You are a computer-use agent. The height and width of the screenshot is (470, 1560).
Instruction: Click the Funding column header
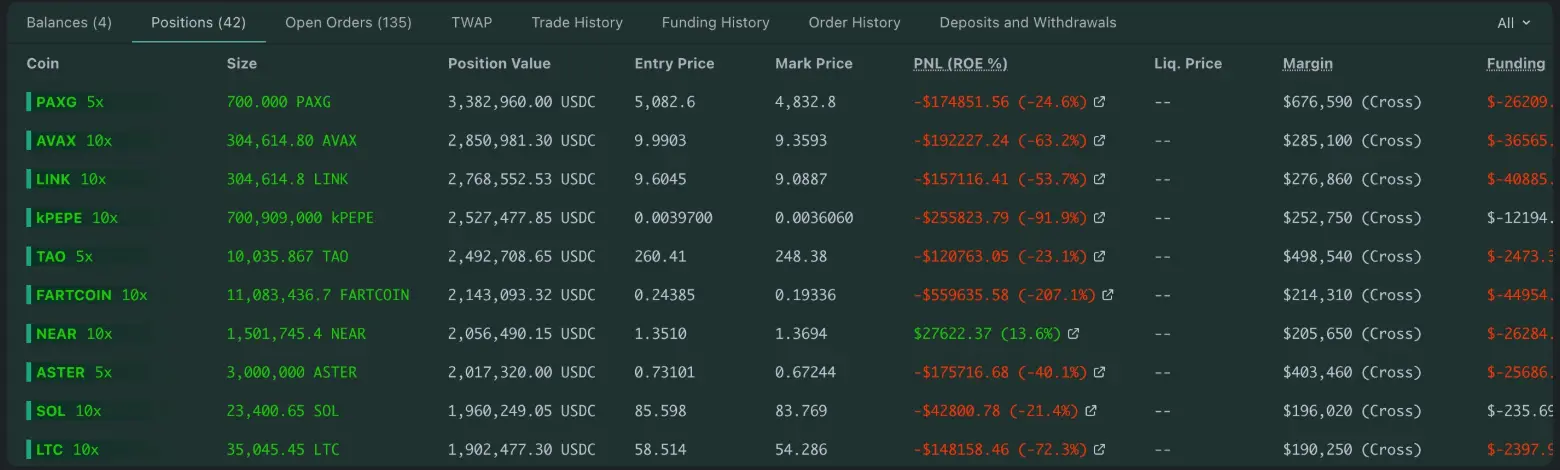point(1516,63)
